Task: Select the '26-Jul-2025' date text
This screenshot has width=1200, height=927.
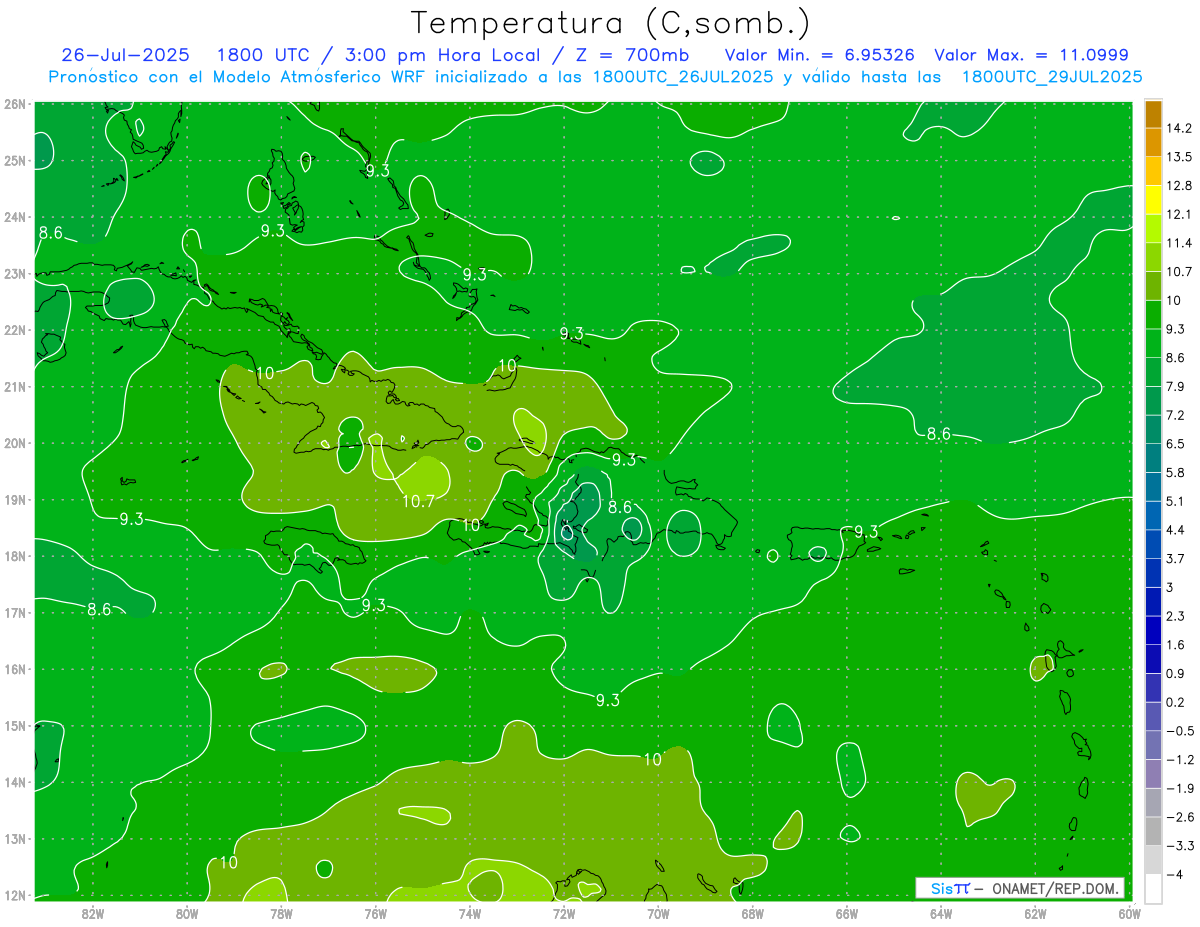Action: point(126,54)
